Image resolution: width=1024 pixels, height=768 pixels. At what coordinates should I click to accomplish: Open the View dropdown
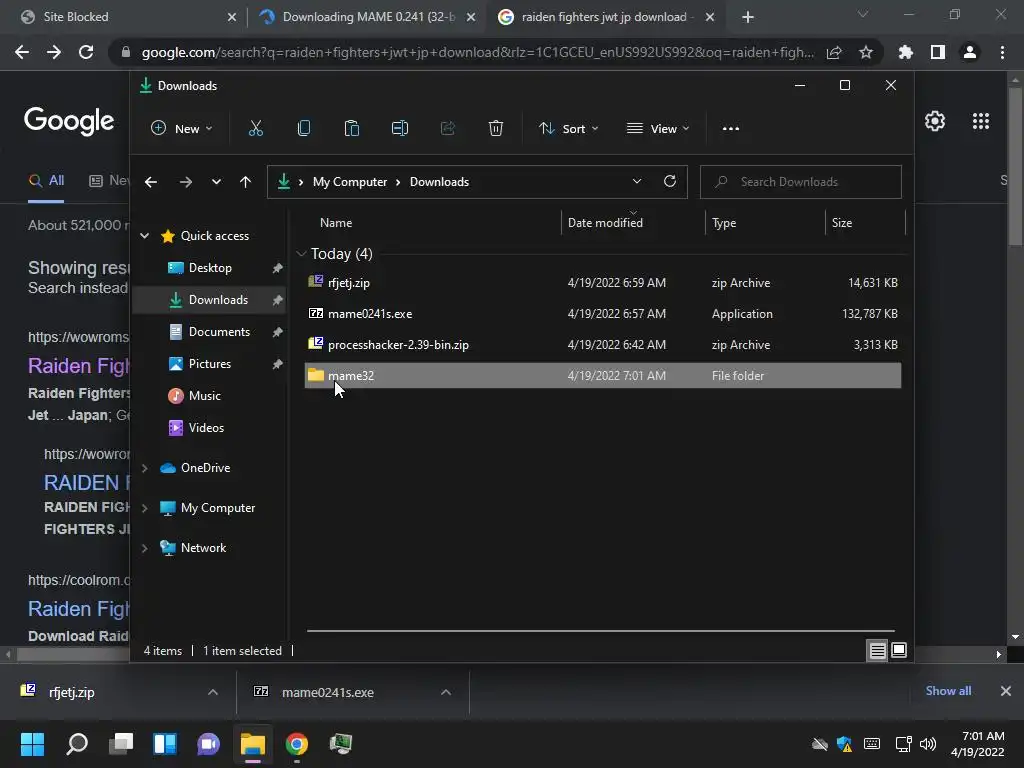658,129
